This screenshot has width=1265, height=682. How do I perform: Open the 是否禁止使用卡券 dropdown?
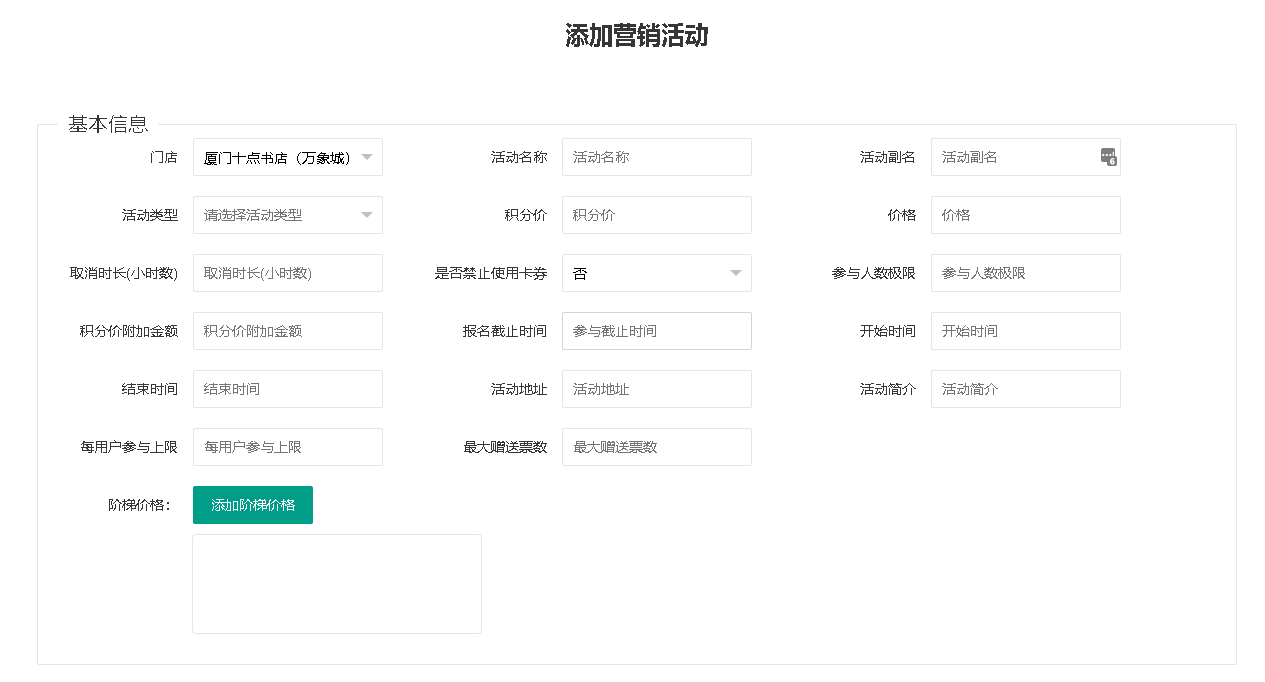(x=656, y=273)
